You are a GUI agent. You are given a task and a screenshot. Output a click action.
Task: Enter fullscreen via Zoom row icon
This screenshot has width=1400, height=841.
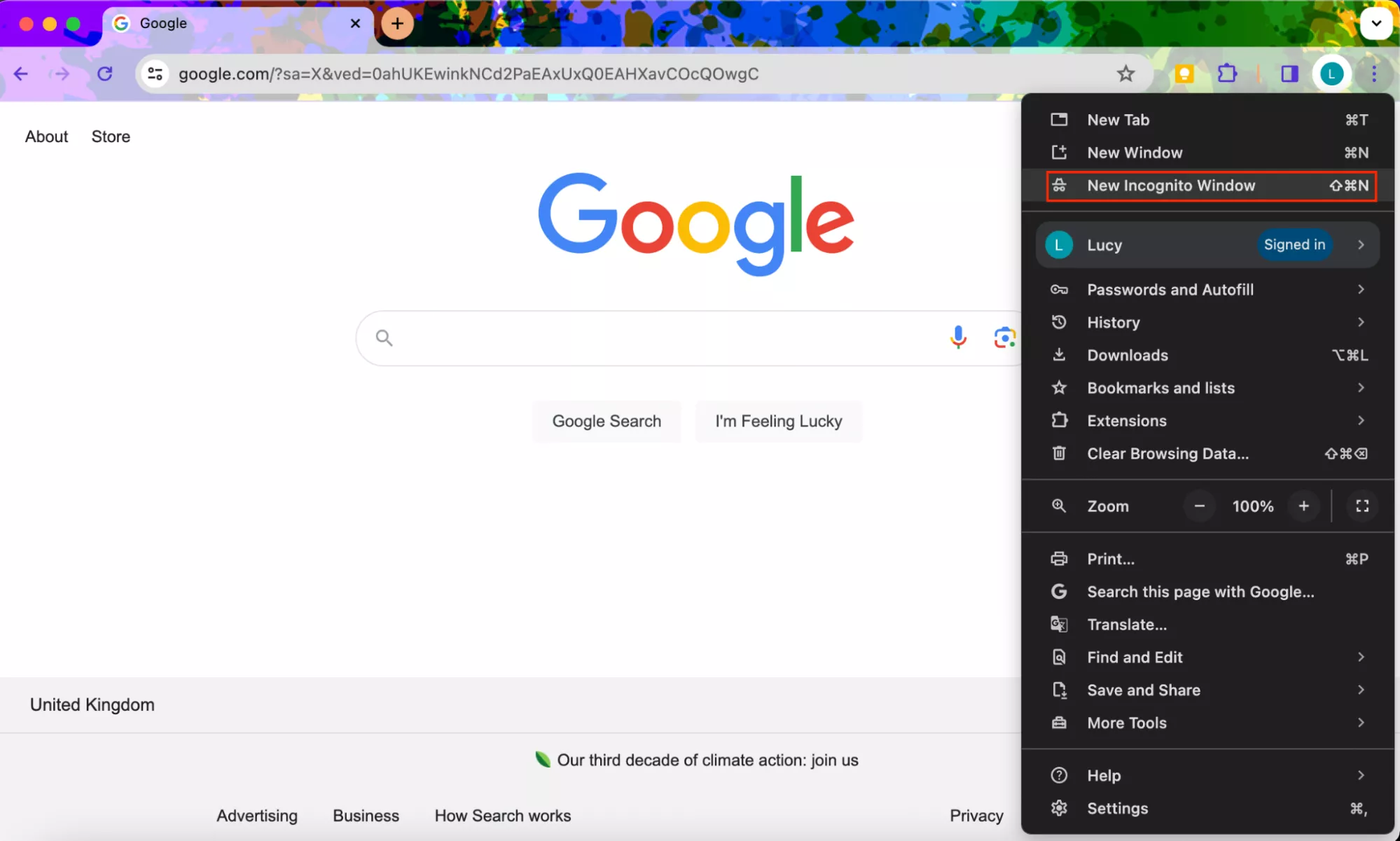1361,506
